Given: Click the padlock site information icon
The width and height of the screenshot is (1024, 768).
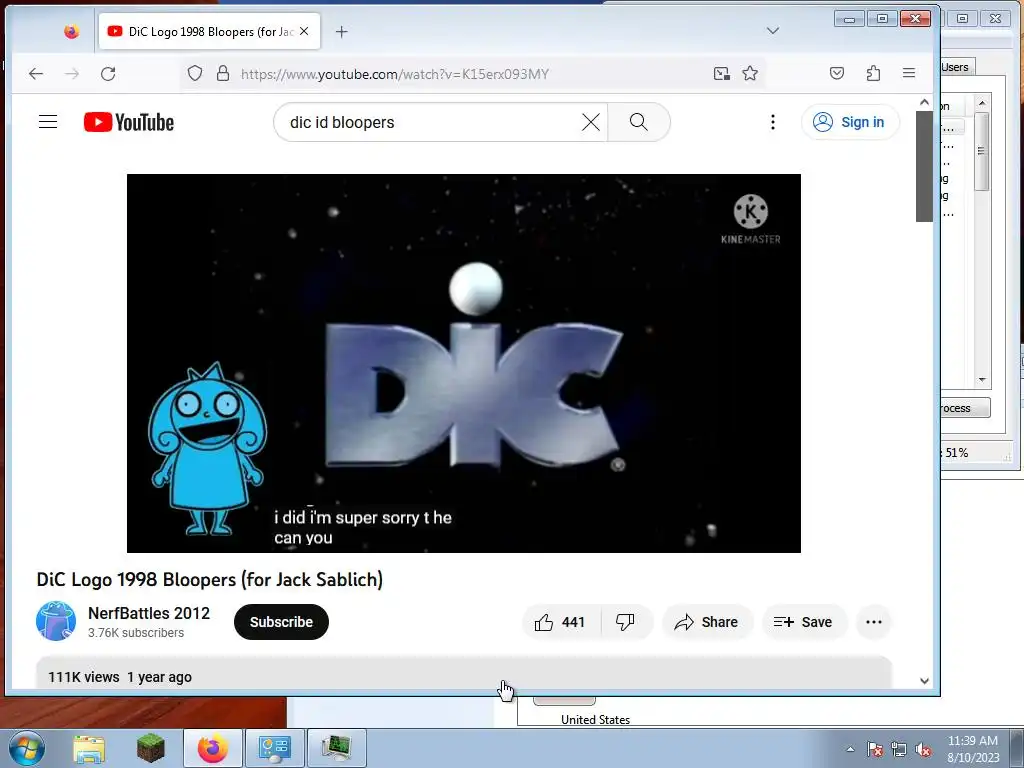Looking at the screenshot, I should pos(223,73).
